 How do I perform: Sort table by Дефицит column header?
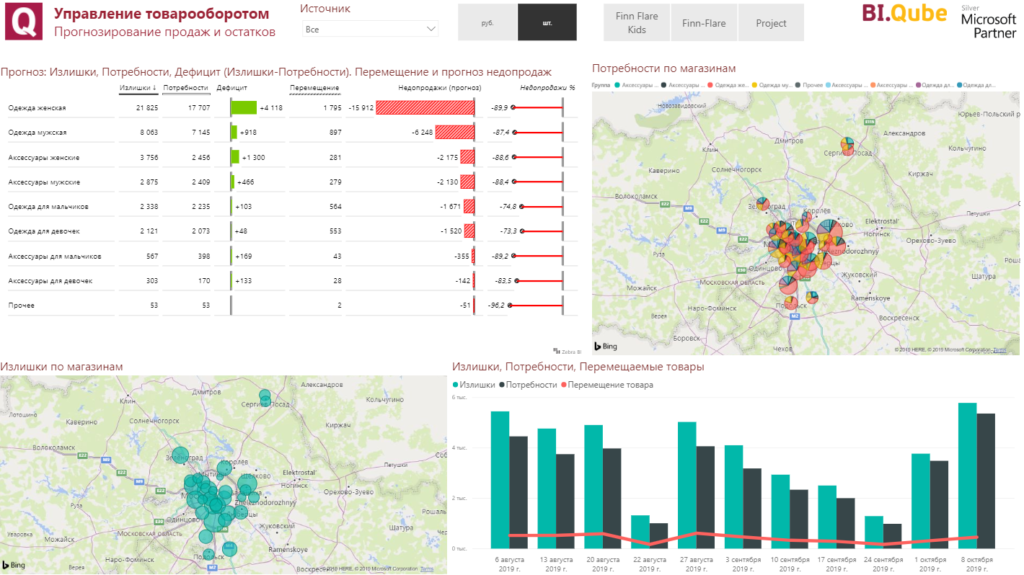click(x=232, y=88)
